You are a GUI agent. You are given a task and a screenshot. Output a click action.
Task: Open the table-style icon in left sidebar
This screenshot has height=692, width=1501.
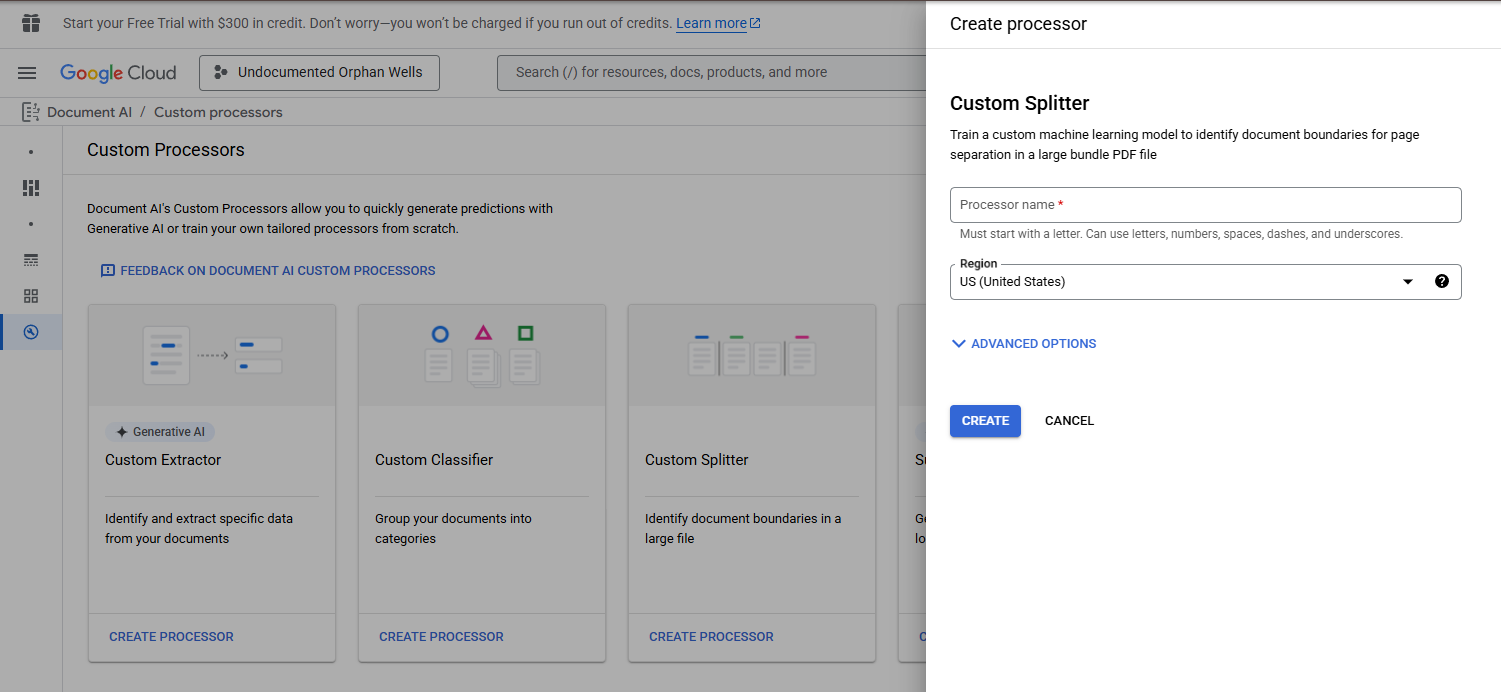pyautogui.click(x=31, y=260)
